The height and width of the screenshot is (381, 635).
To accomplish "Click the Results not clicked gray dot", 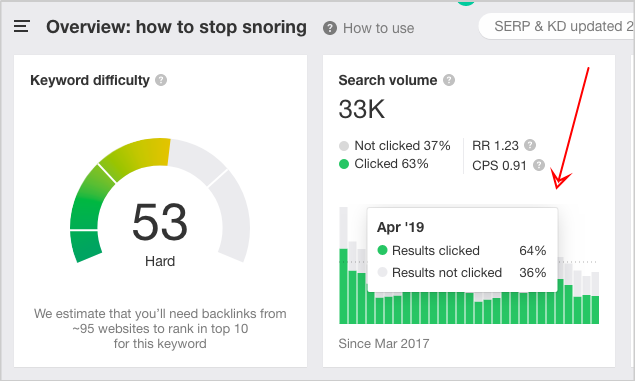I will point(382,272).
